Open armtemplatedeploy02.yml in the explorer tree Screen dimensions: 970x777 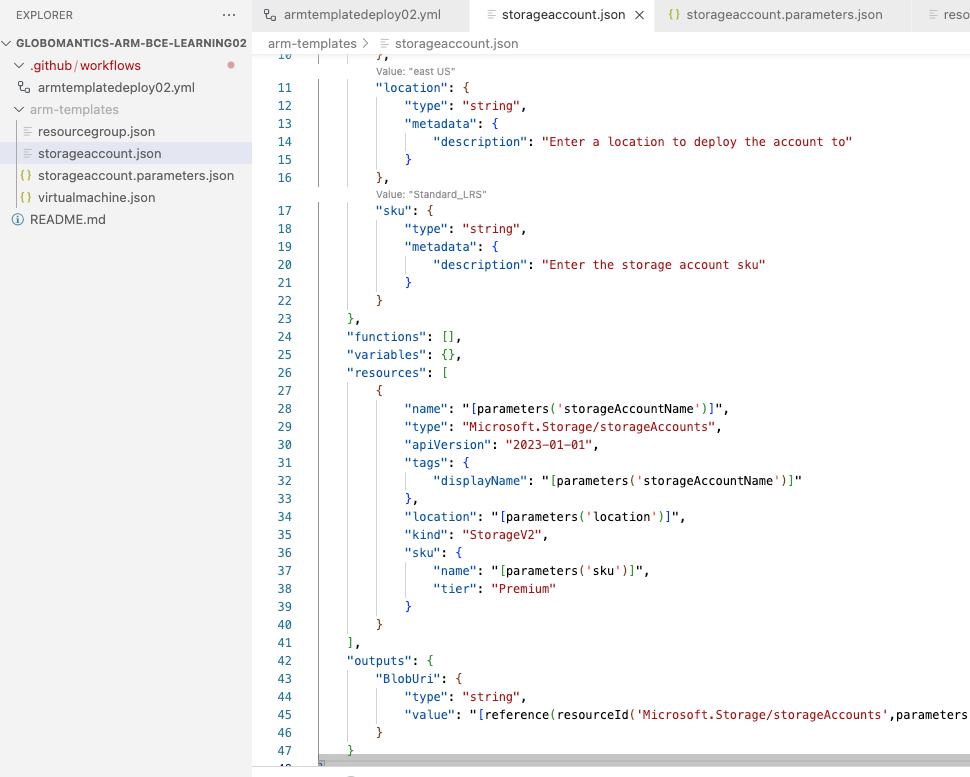[116, 88]
